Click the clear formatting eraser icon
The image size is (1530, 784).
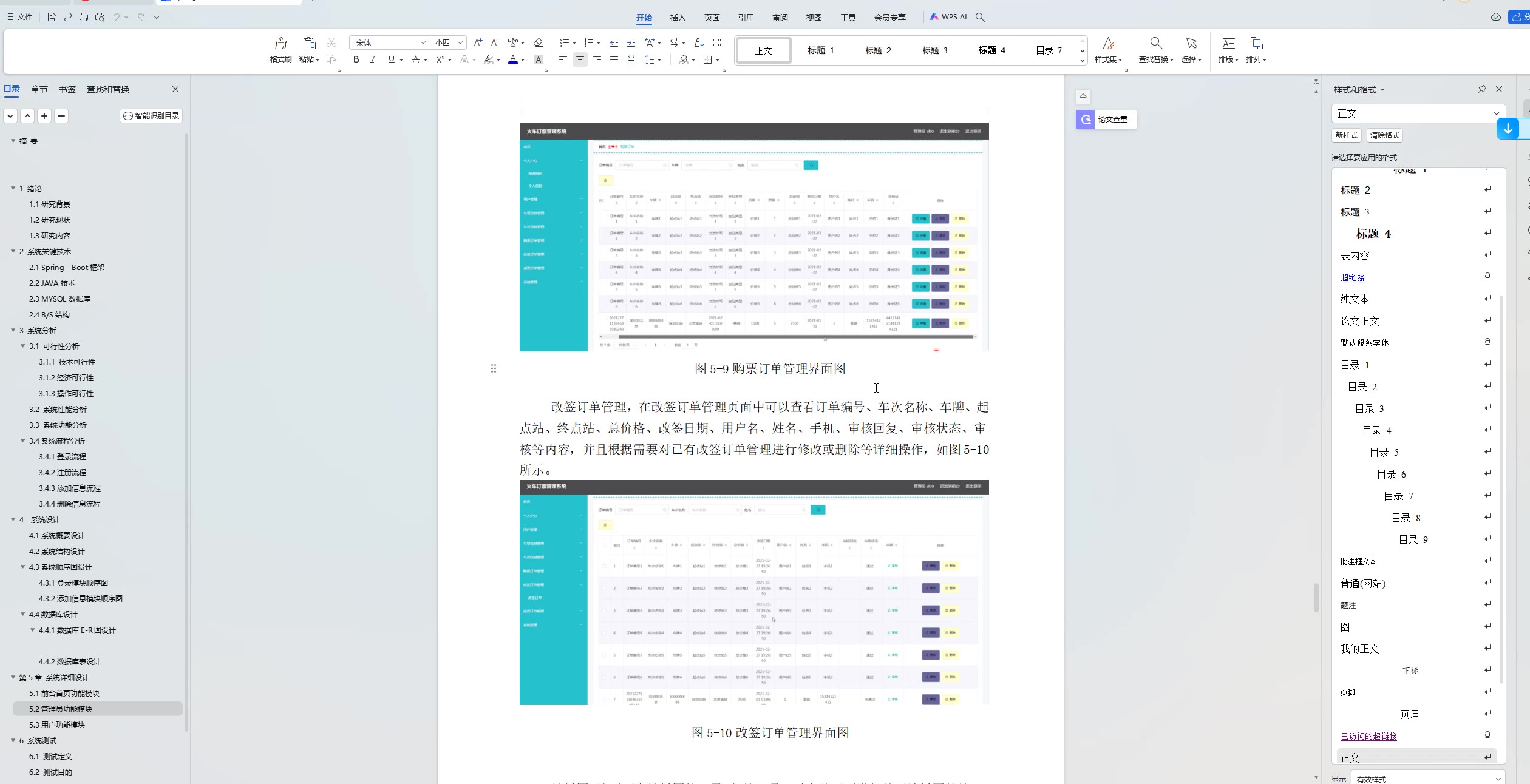click(x=538, y=42)
